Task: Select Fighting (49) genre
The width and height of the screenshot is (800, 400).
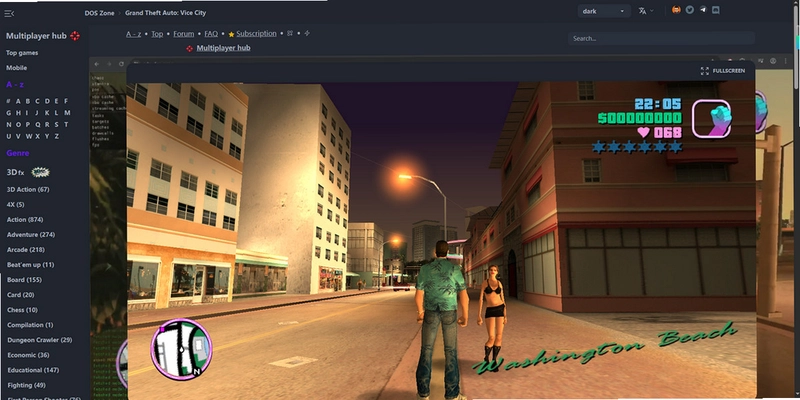Action: pyautogui.click(x=26, y=385)
